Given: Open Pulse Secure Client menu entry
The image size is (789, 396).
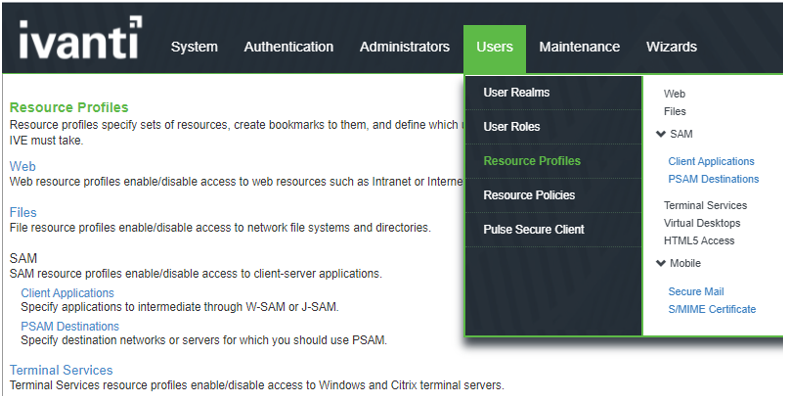Looking at the screenshot, I should (x=554, y=229).
